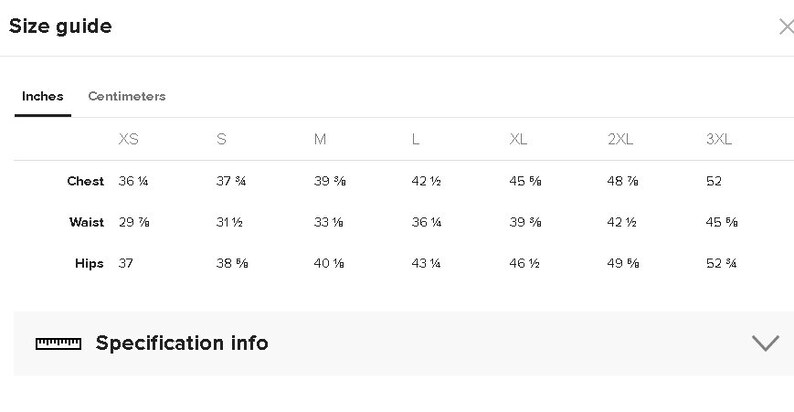Select the Chest row label
Image resolution: width=794 pixels, height=412 pixels.
(85, 181)
